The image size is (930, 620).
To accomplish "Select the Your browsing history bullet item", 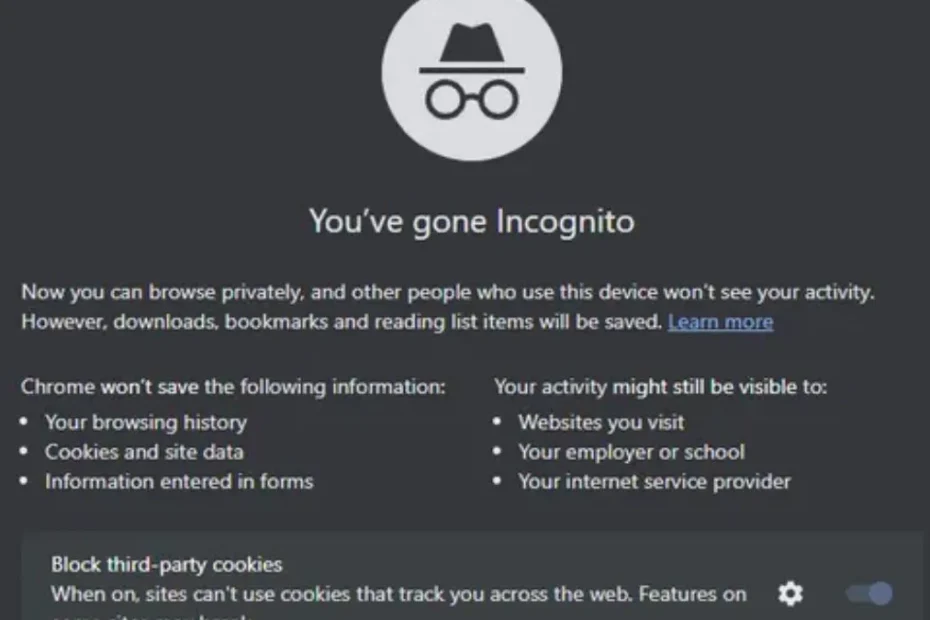I will 145,422.
